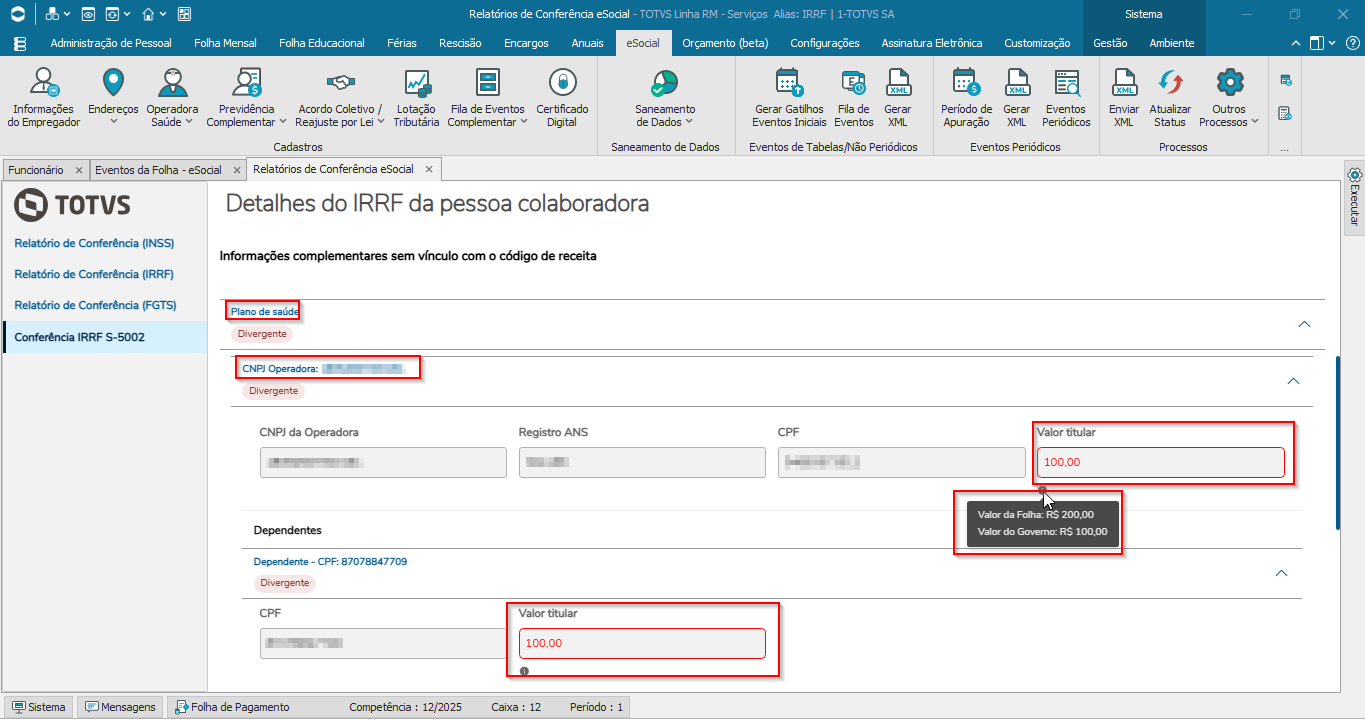Viewport: 1365px width, 719px height.
Task: Select Folha Mensal ribbon tab
Action: pyautogui.click(x=225, y=43)
